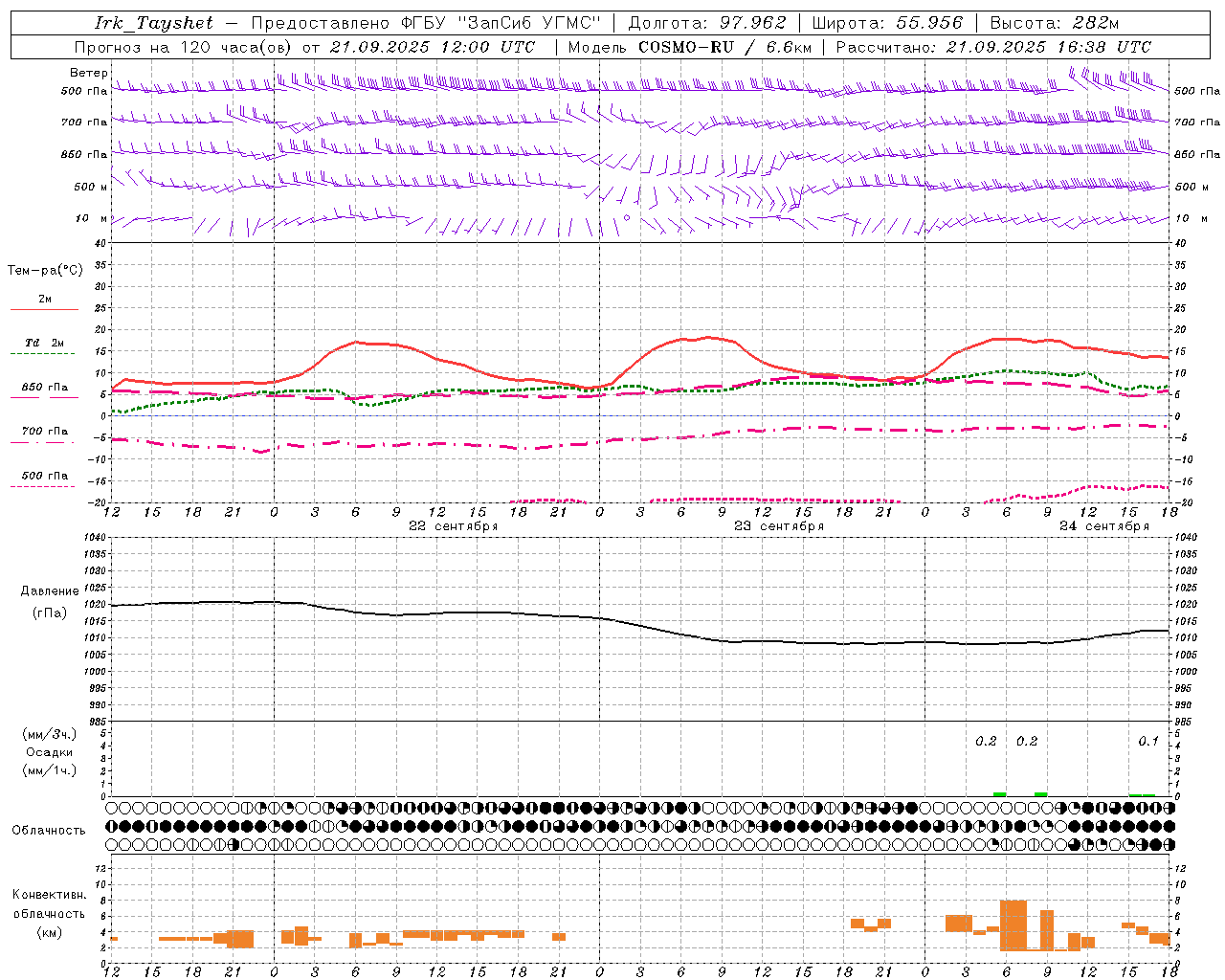Click the '2м' temperature legend entry
This screenshot has height=980, width=1225.
coord(45,300)
